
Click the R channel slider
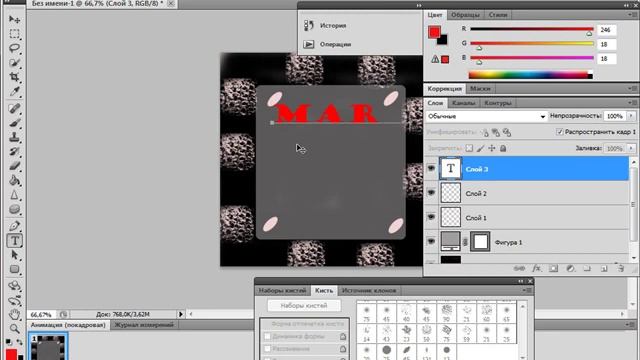532,29
